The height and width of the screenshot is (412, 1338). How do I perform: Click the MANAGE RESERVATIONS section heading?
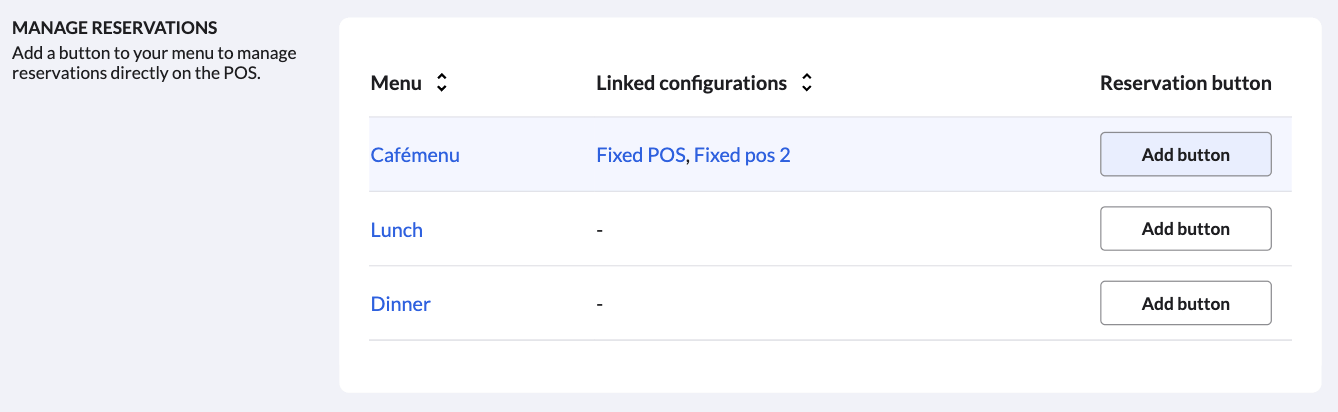(115, 27)
